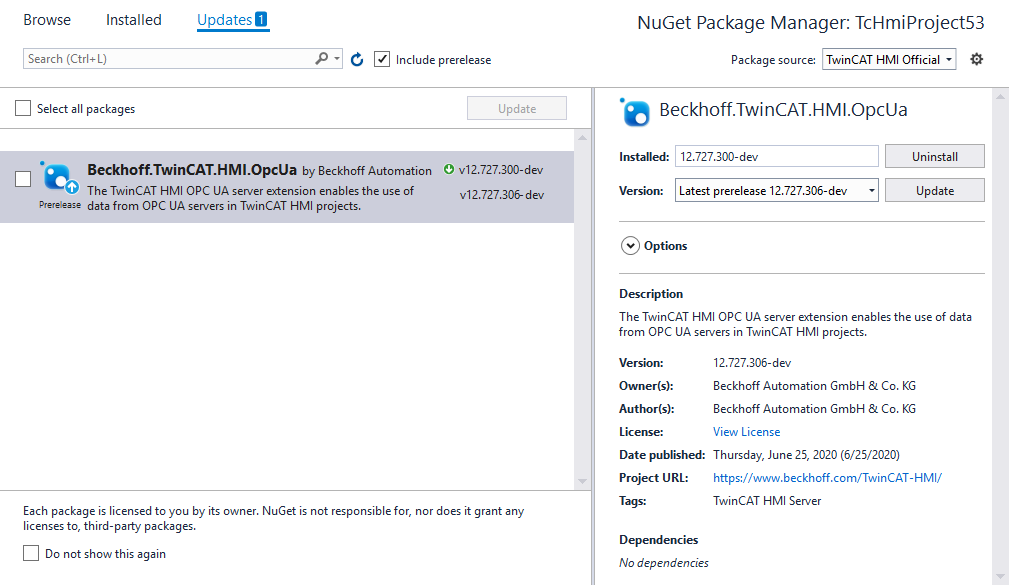Click the 'by Beckhoff Automation' author text
This screenshot has height=585, width=1009.
(367, 171)
